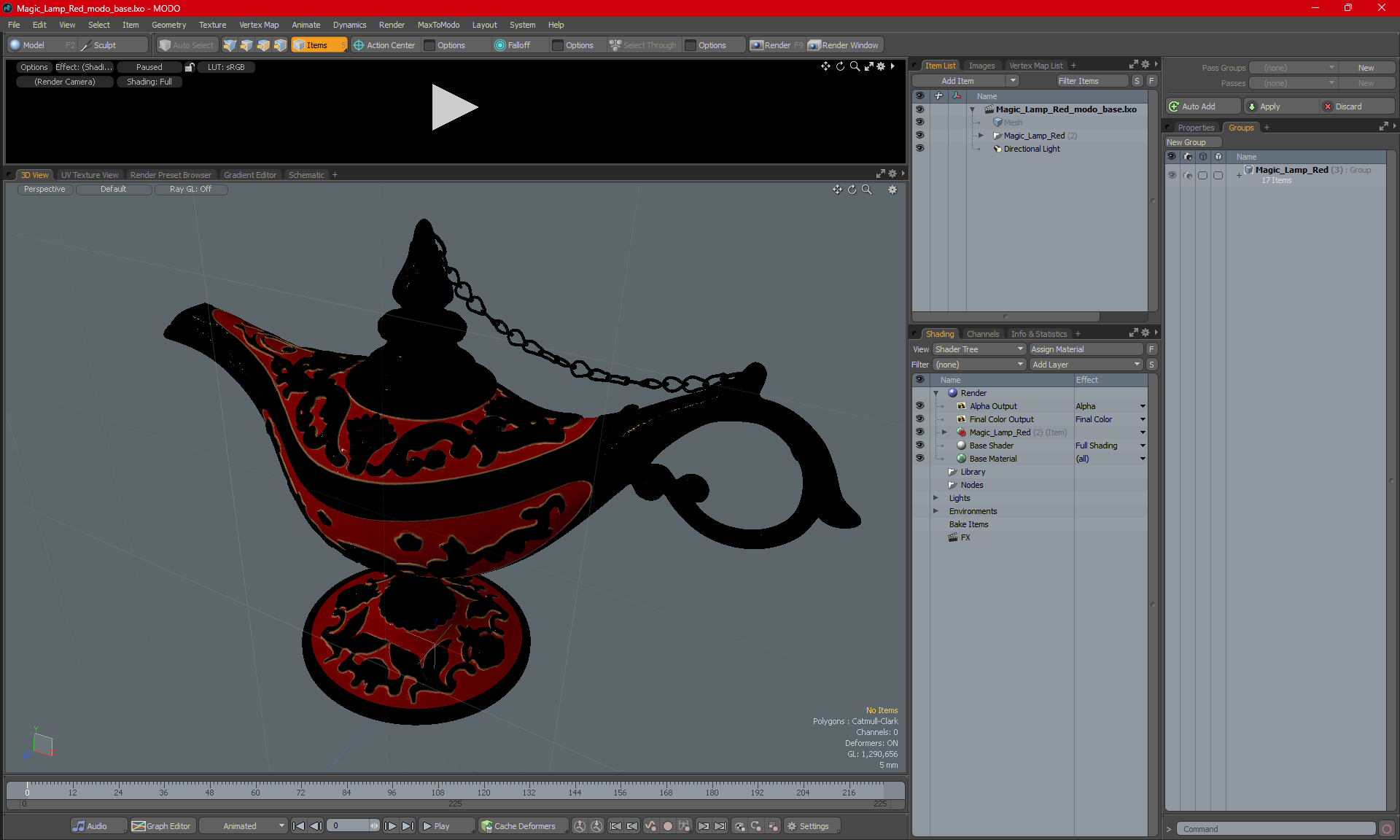Open Pass Groups (none) dropdown
1400x840 pixels.
(x=1293, y=68)
